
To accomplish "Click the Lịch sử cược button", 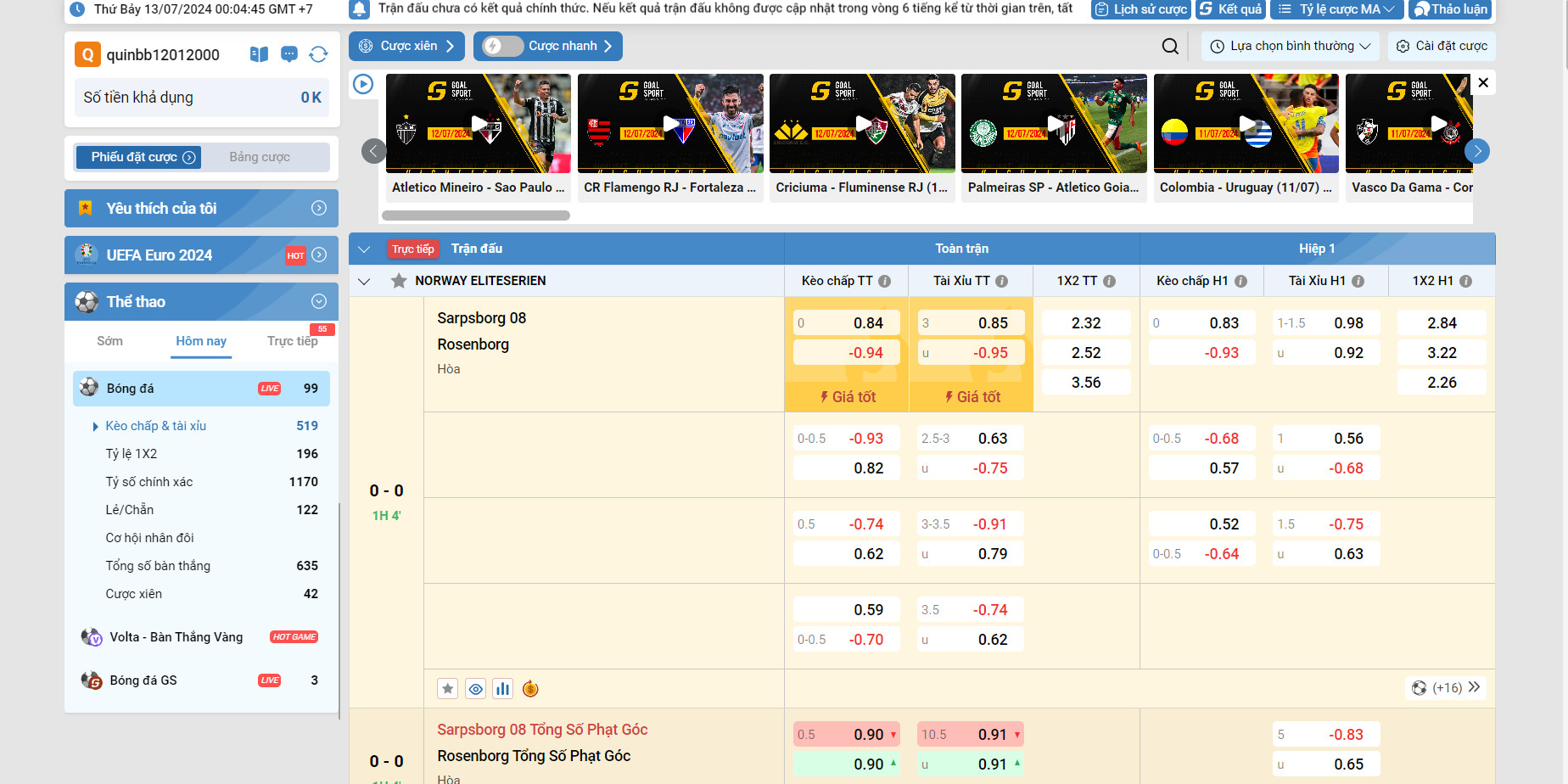I will [1141, 9].
